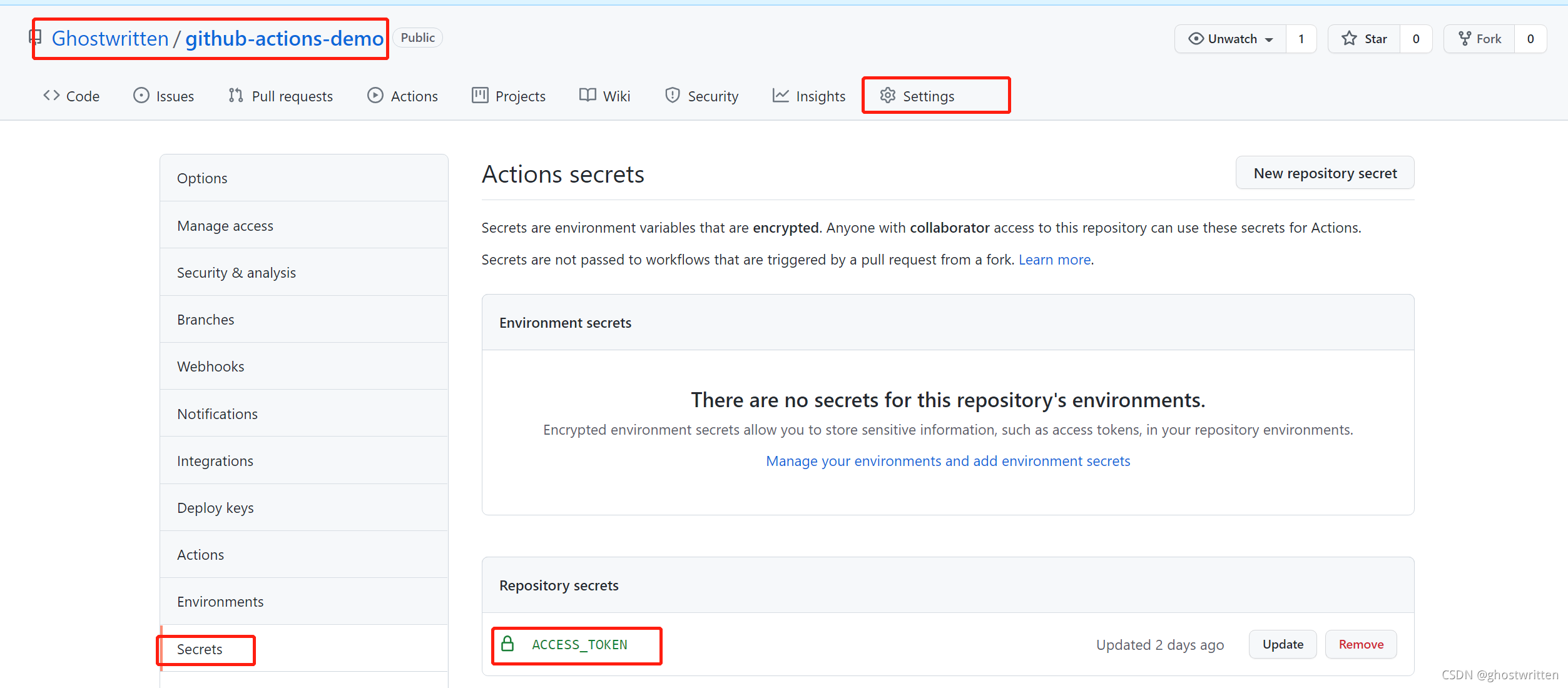Click New repository secret button
Image resolution: width=1568 pixels, height=688 pixels.
tap(1325, 173)
